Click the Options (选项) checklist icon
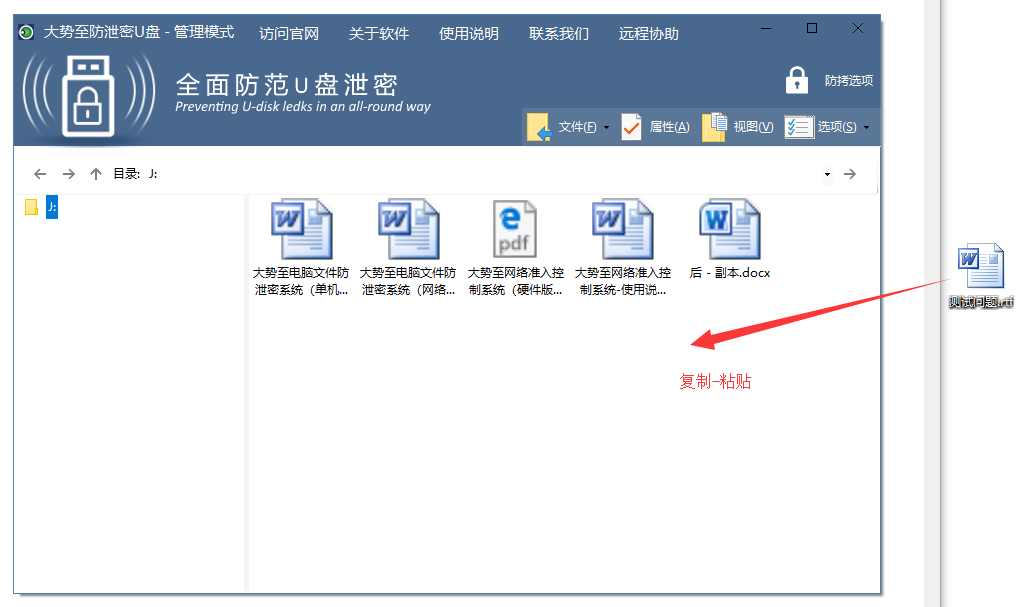This screenshot has width=1032, height=607. [x=799, y=127]
